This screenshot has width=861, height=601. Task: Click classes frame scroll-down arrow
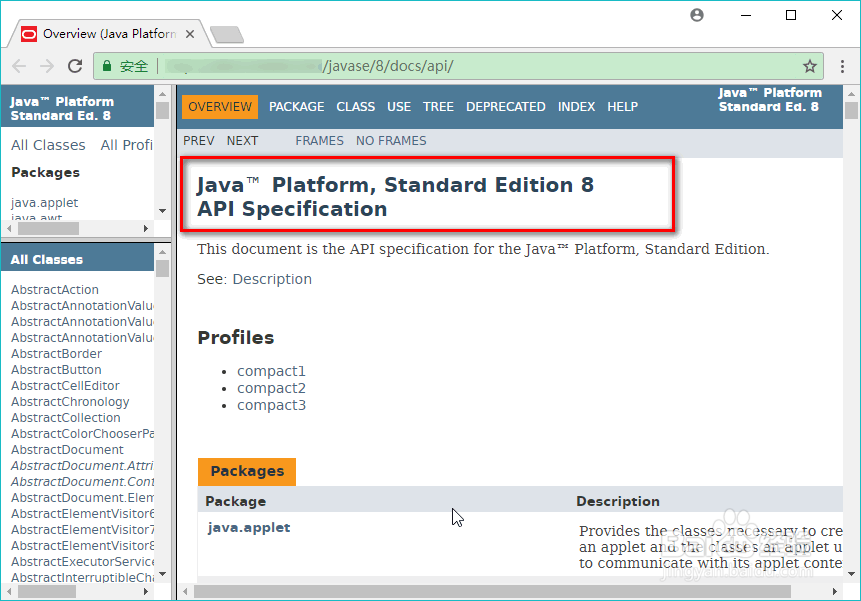pos(162,574)
